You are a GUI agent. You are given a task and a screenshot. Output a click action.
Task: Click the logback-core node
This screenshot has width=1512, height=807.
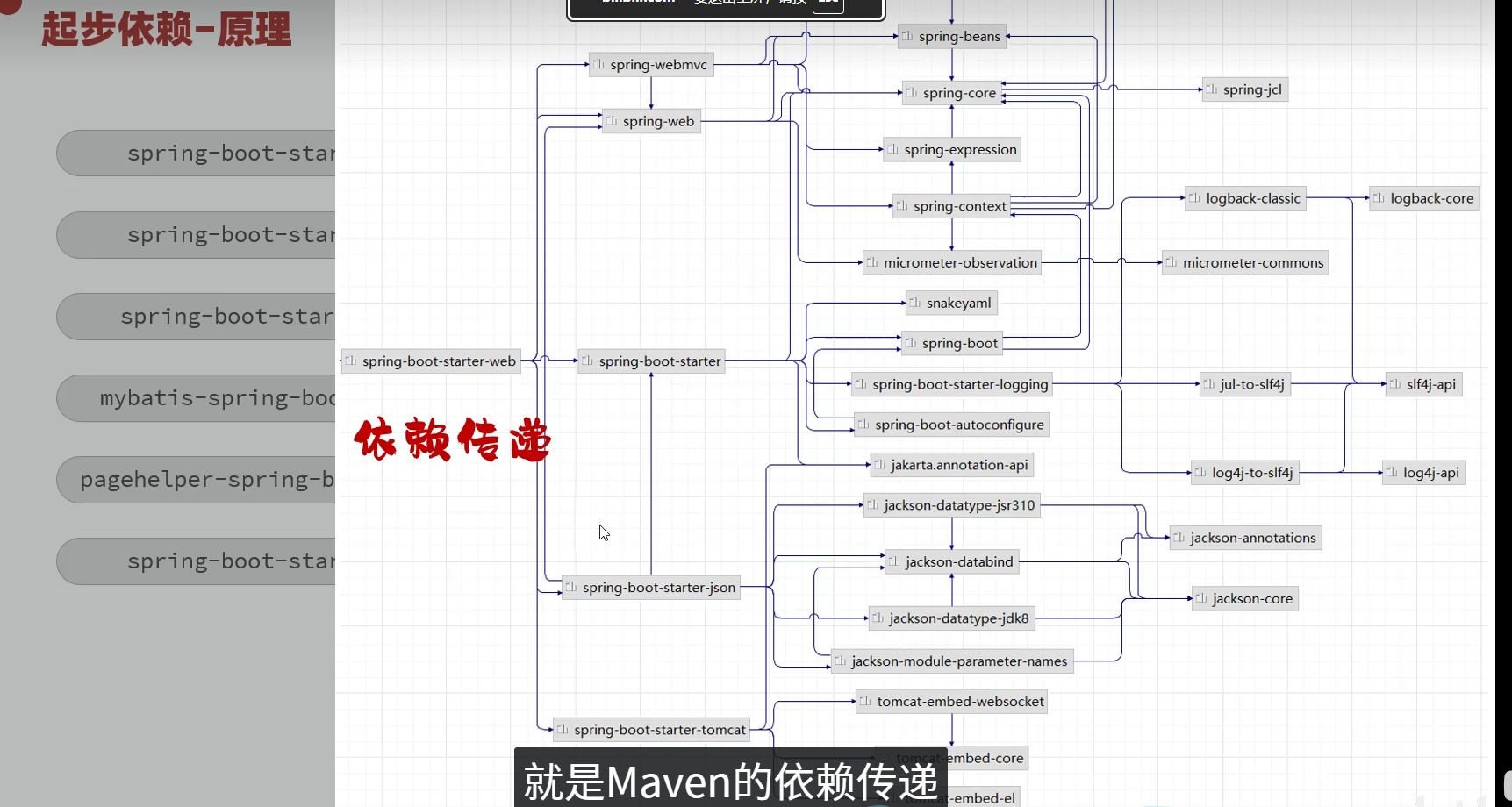1425,199
